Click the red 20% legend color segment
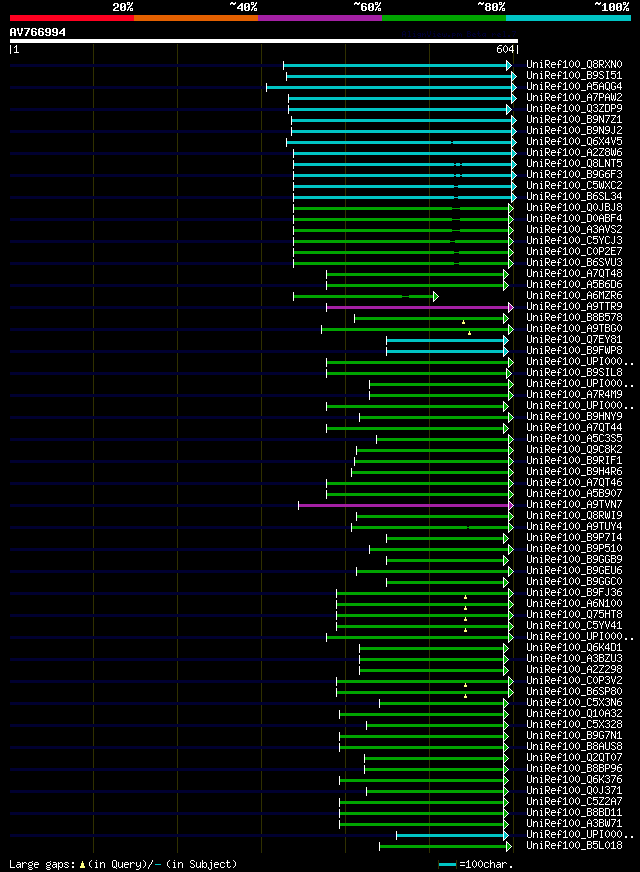 (x=72, y=18)
